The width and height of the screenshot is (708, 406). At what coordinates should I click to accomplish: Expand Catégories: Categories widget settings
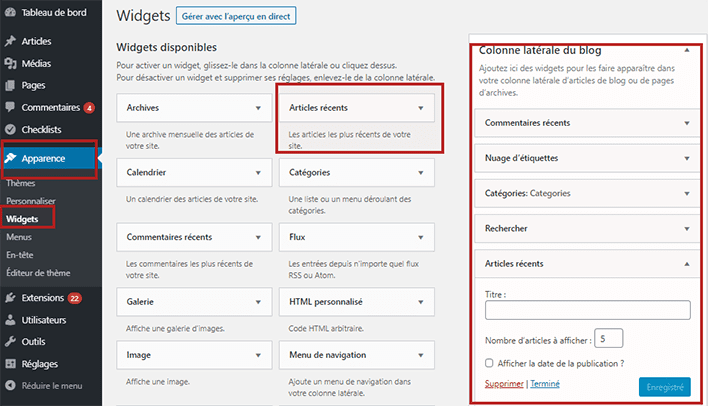pyautogui.click(x=687, y=193)
